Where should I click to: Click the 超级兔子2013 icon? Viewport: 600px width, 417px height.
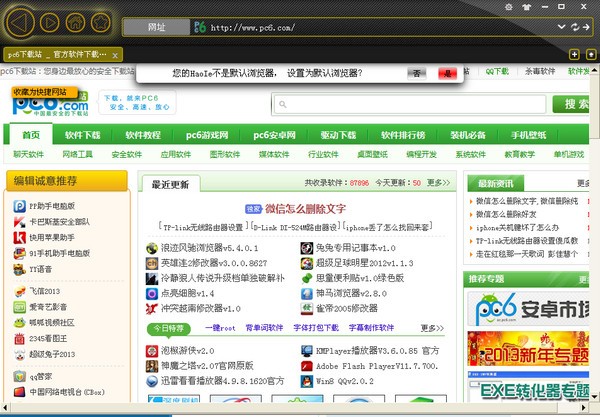pos(20,354)
